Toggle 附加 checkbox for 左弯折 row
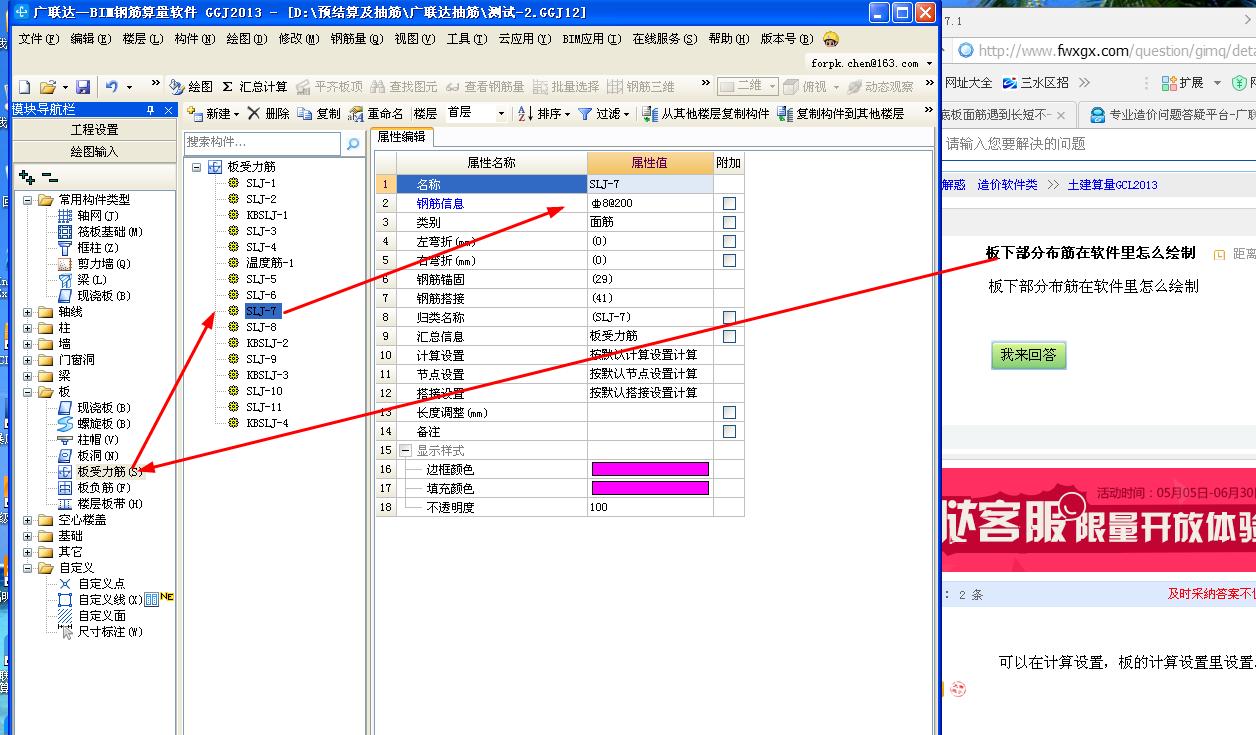Image resolution: width=1256 pixels, height=735 pixels. pyautogui.click(x=729, y=241)
